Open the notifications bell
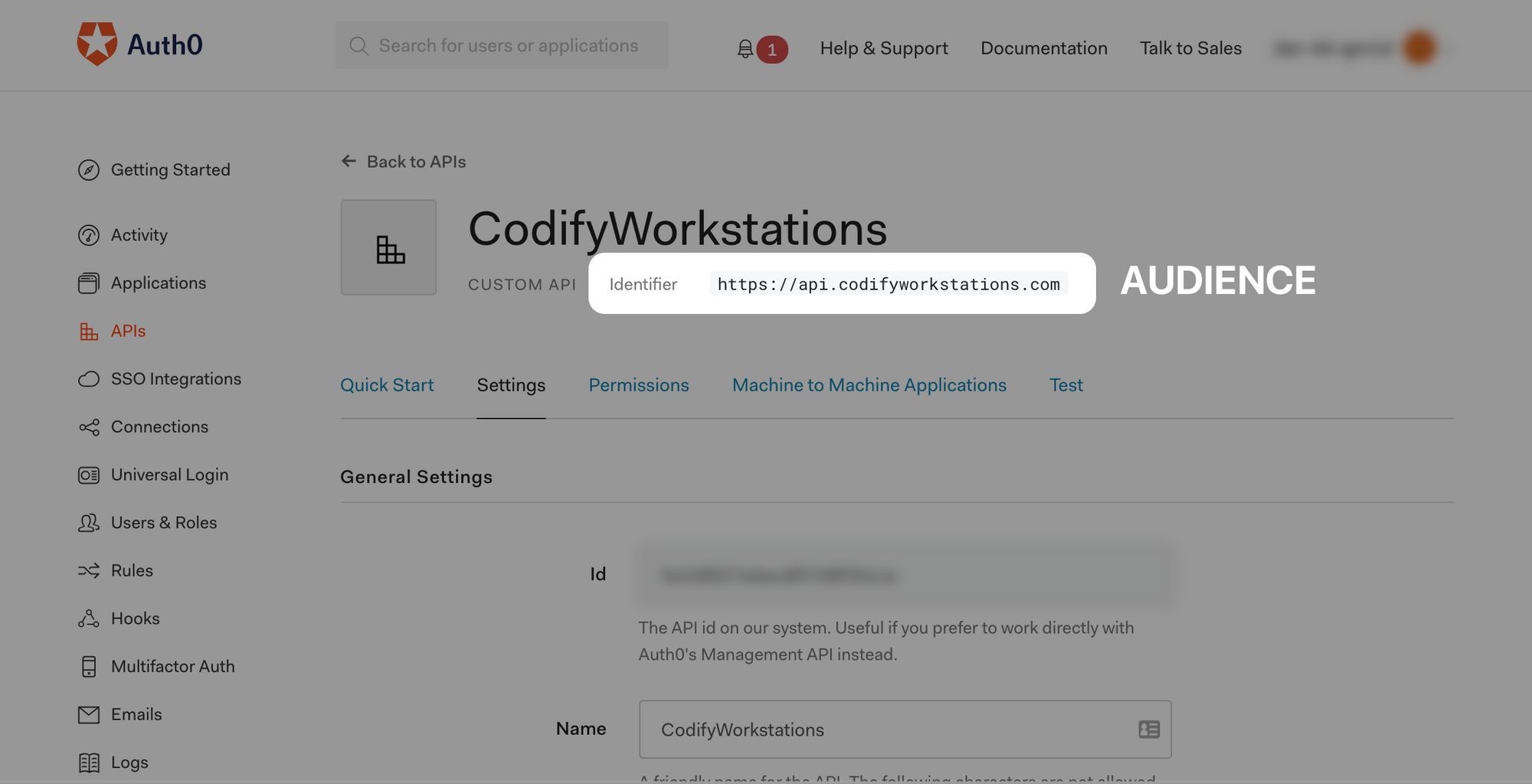 [744, 47]
